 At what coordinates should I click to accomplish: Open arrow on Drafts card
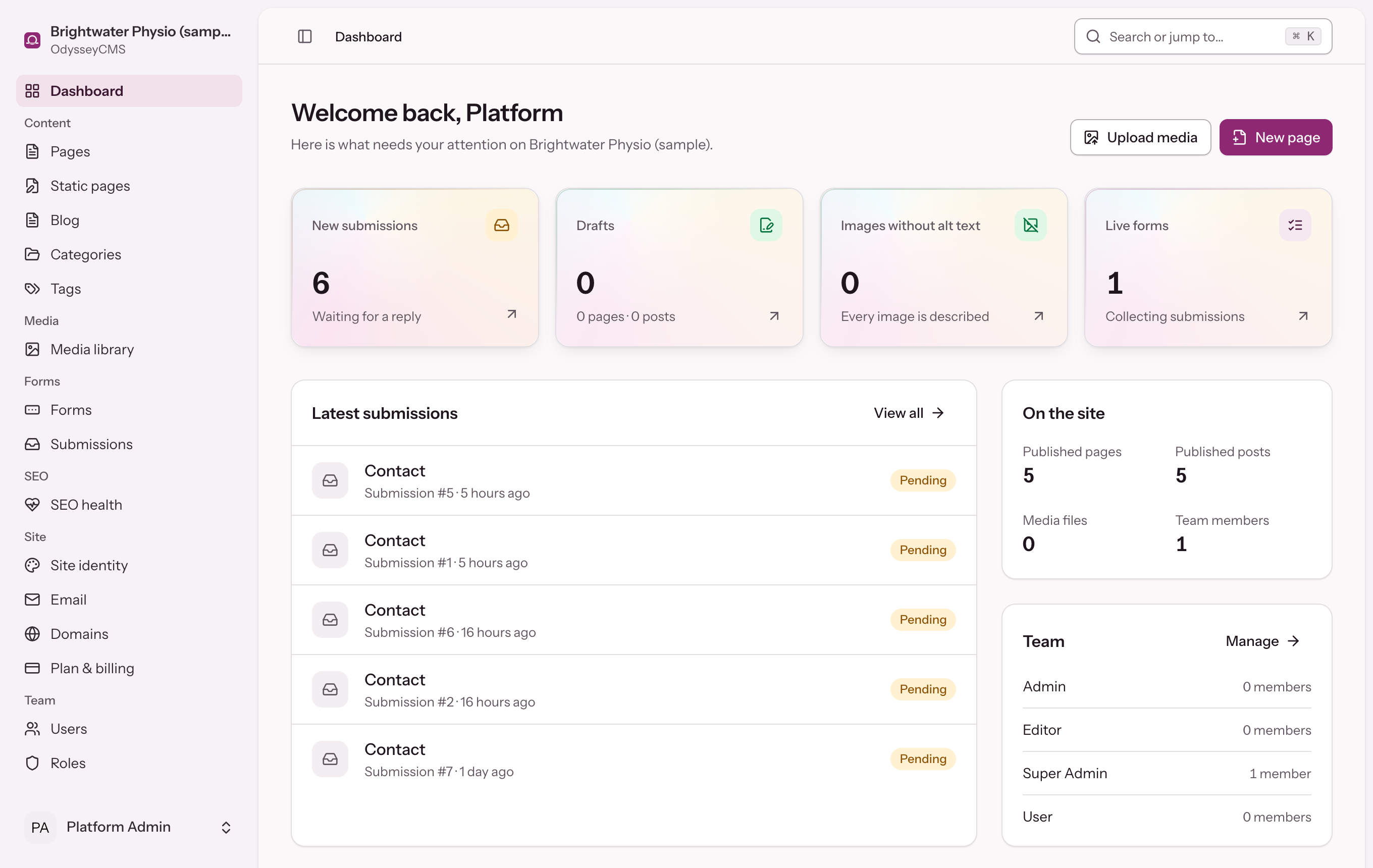tap(774, 316)
